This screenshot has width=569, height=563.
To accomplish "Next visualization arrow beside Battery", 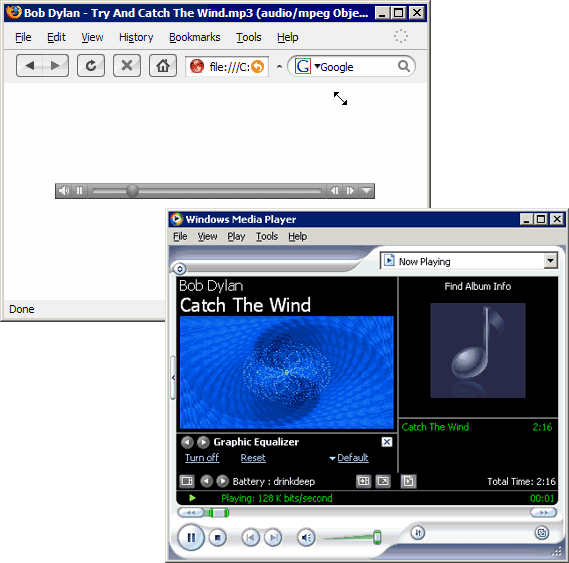I will point(222,481).
